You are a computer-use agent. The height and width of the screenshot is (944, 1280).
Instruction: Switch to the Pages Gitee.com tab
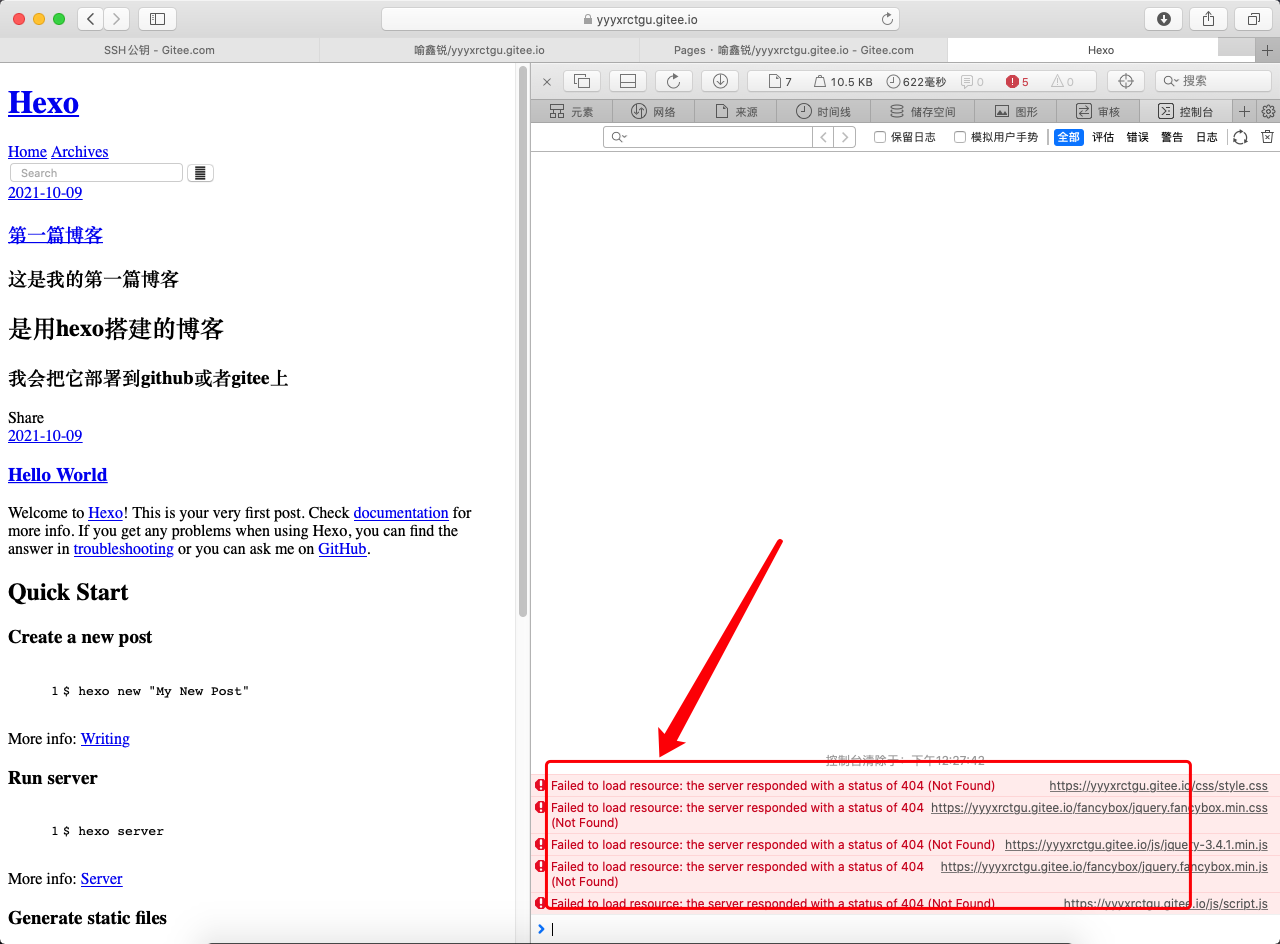[x=793, y=50]
